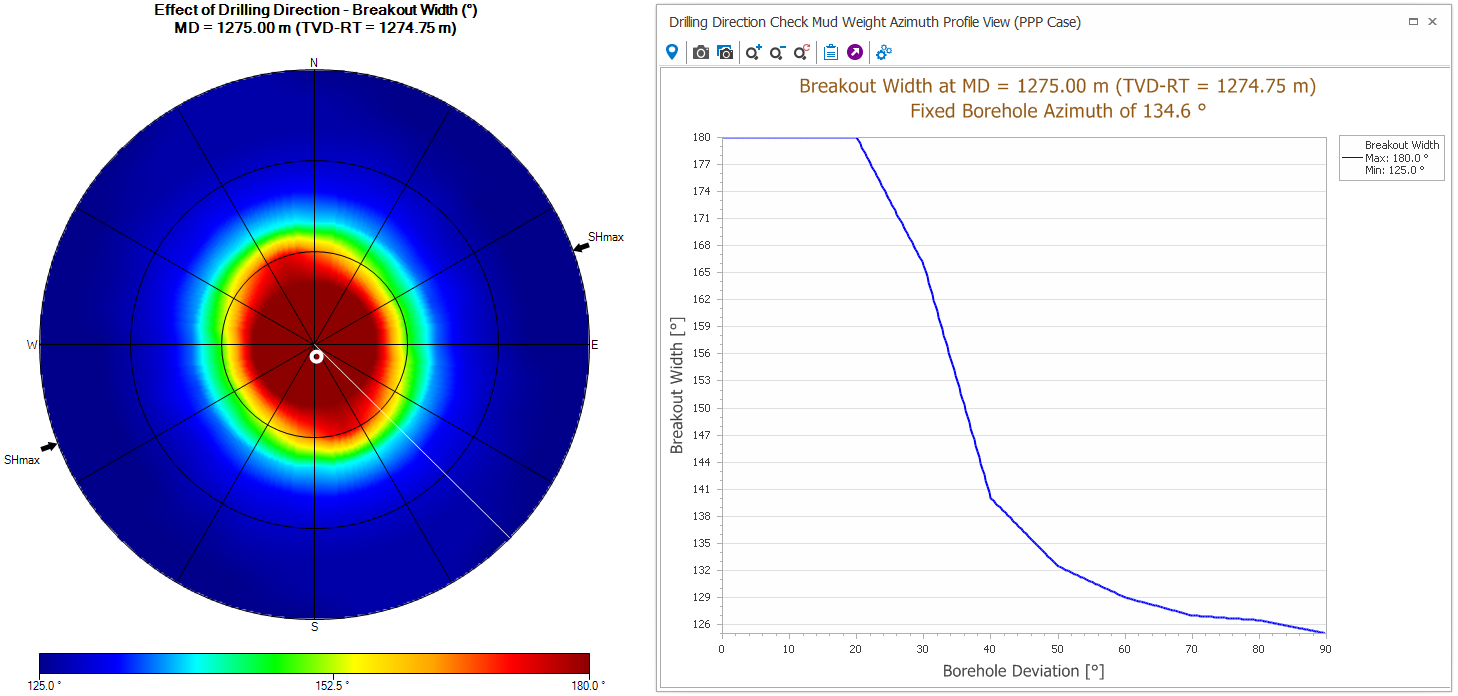Zoom in using the magnifier plus icon
This screenshot has width=1458, height=696.
point(753,52)
